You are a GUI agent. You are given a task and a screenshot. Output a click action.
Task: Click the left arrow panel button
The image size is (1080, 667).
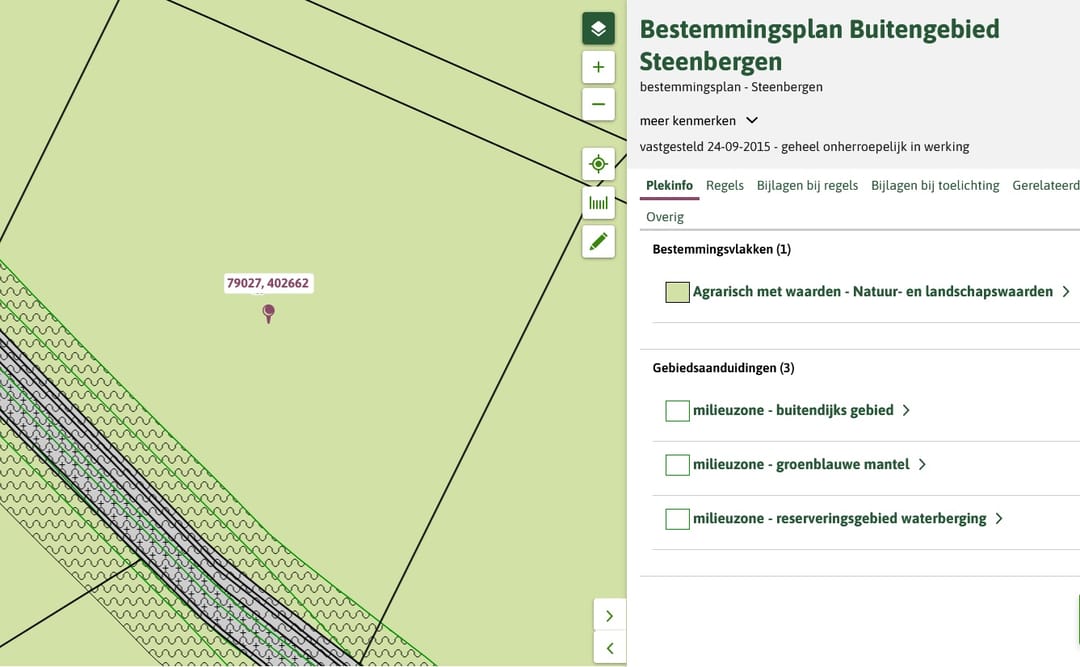[x=609, y=648]
